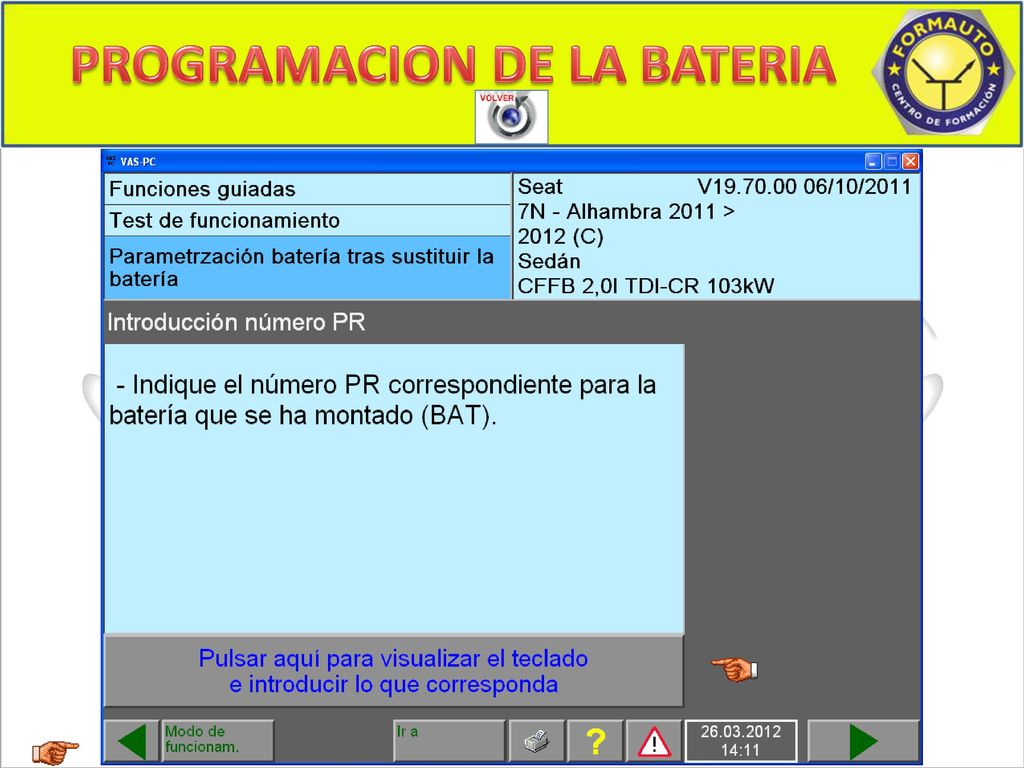This screenshot has width=1024, height=768.
Task: Click Pulsar aquí para visualizar el teclado
Action: coord(394,671)
